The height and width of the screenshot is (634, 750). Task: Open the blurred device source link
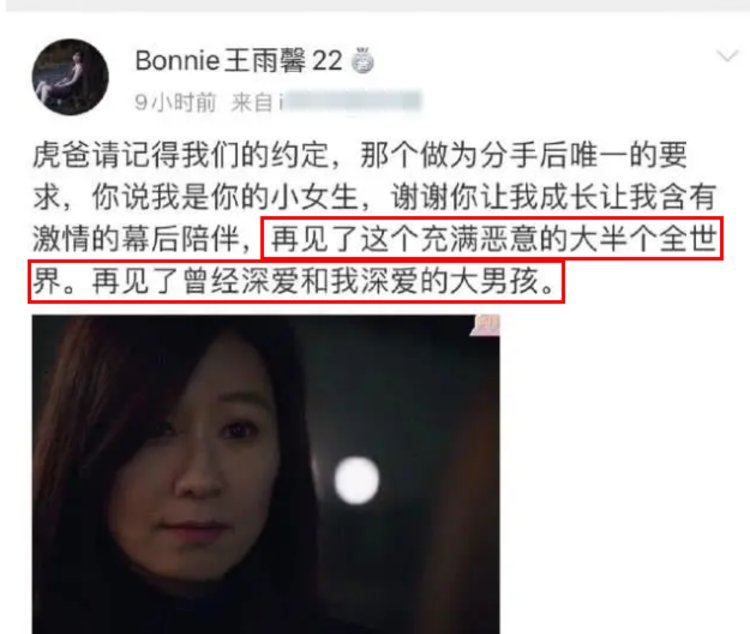click(351, 101)
